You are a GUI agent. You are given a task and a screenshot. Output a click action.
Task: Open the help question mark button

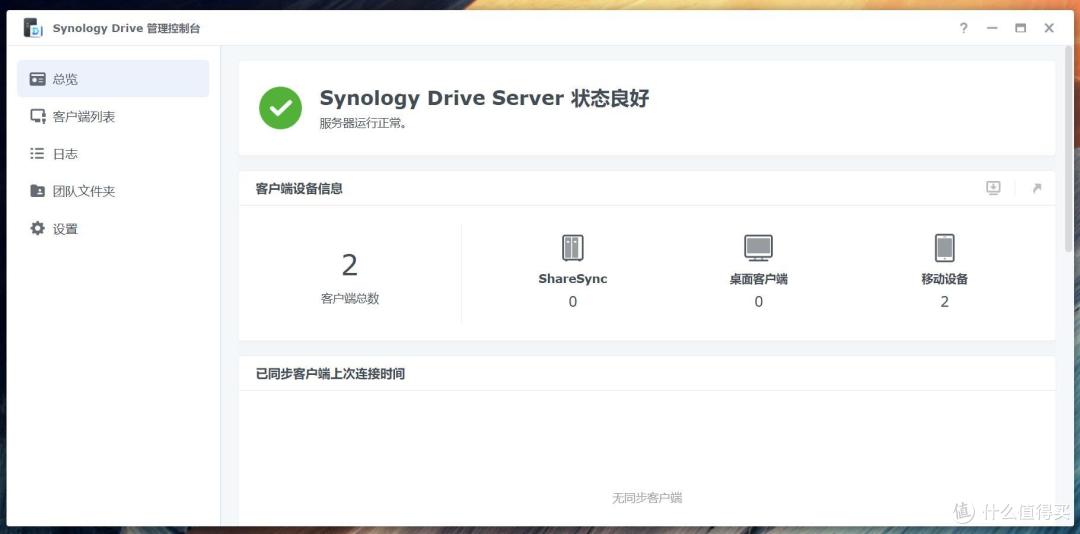[x=964, y=28]
